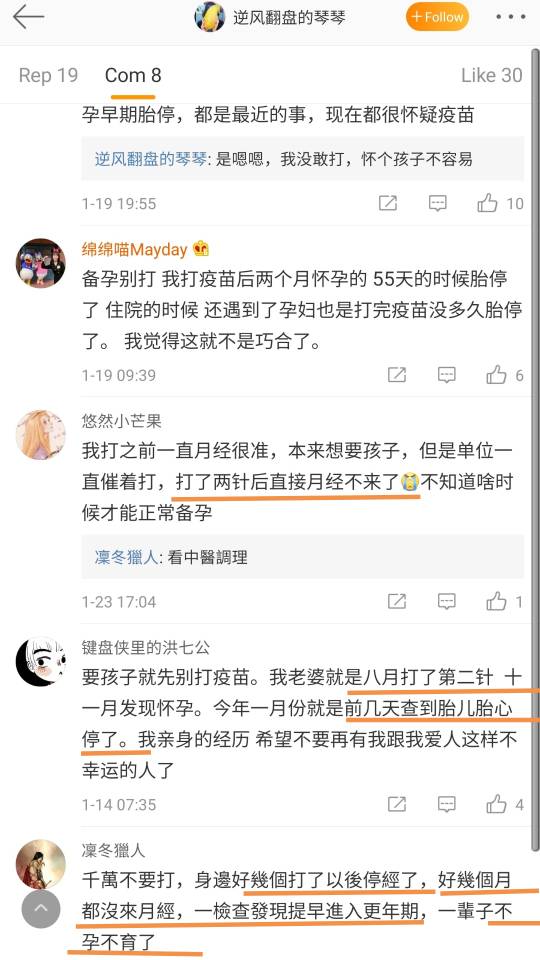Open the three-dot more options menu
The image size is (540, 960).
click(511, 17)
